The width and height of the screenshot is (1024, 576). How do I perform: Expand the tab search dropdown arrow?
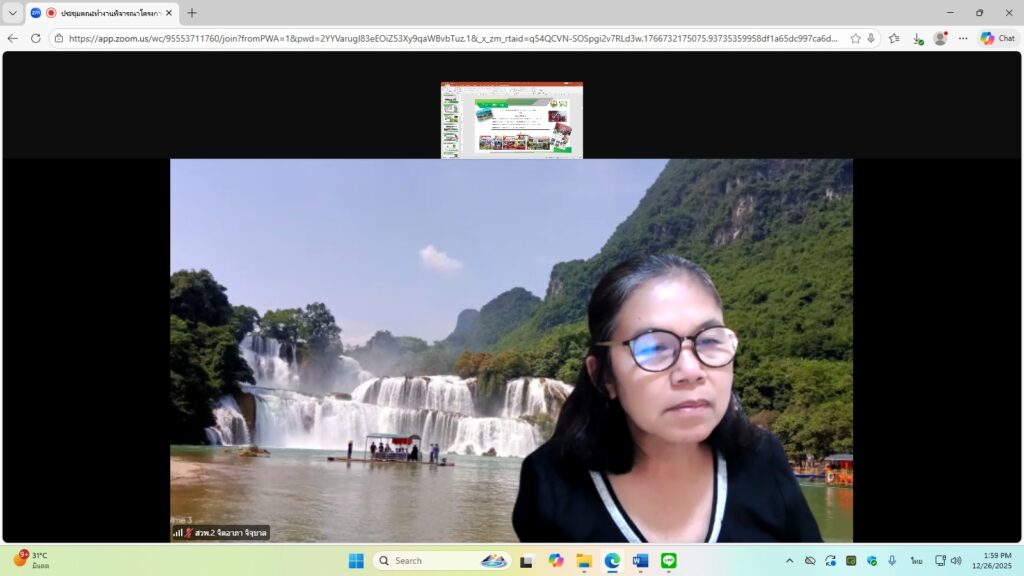[x=13, y=13]
